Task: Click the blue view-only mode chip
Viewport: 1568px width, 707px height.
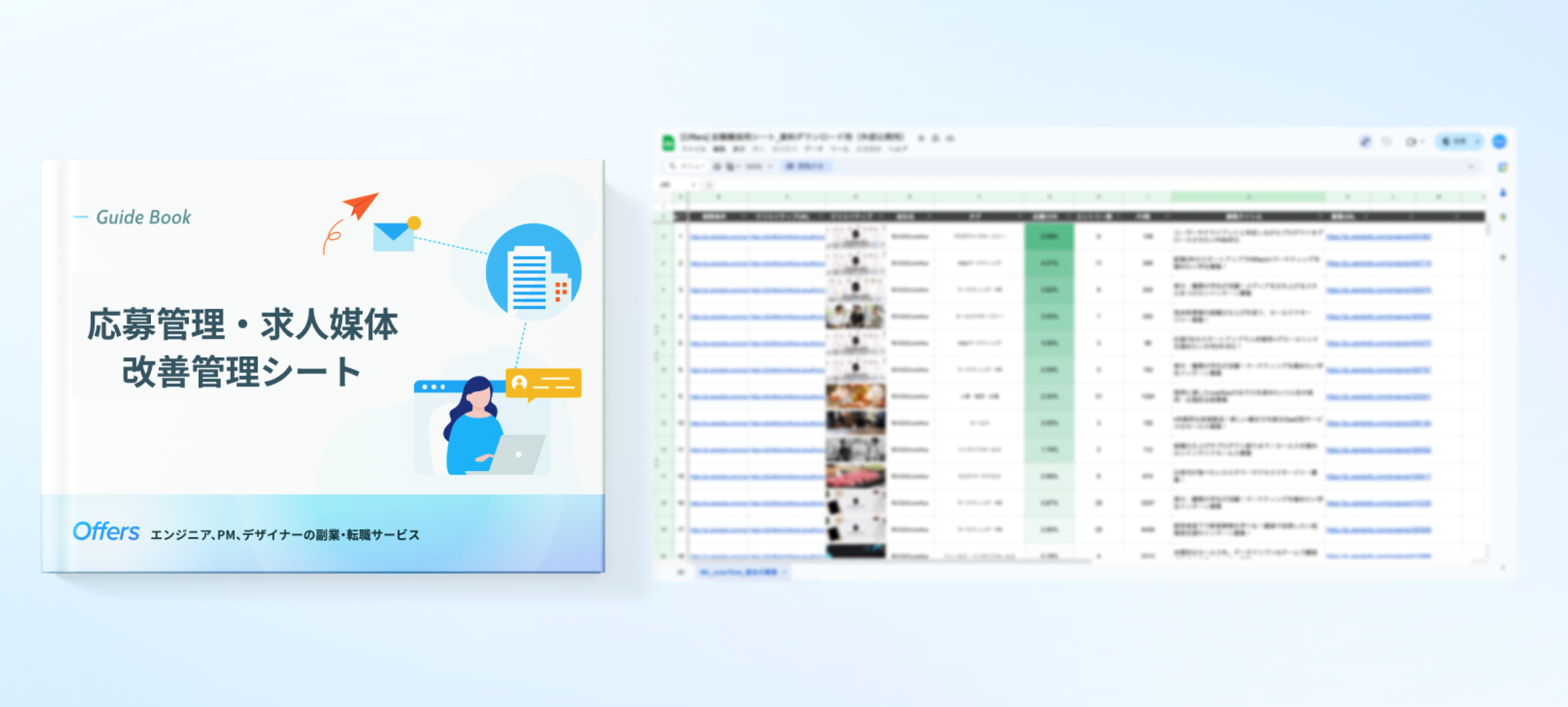Action: (807, 167)
